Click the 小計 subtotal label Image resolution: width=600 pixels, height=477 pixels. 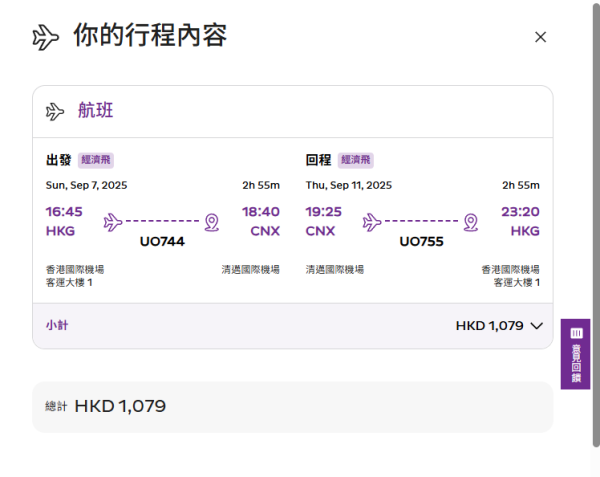coord(57,325)
